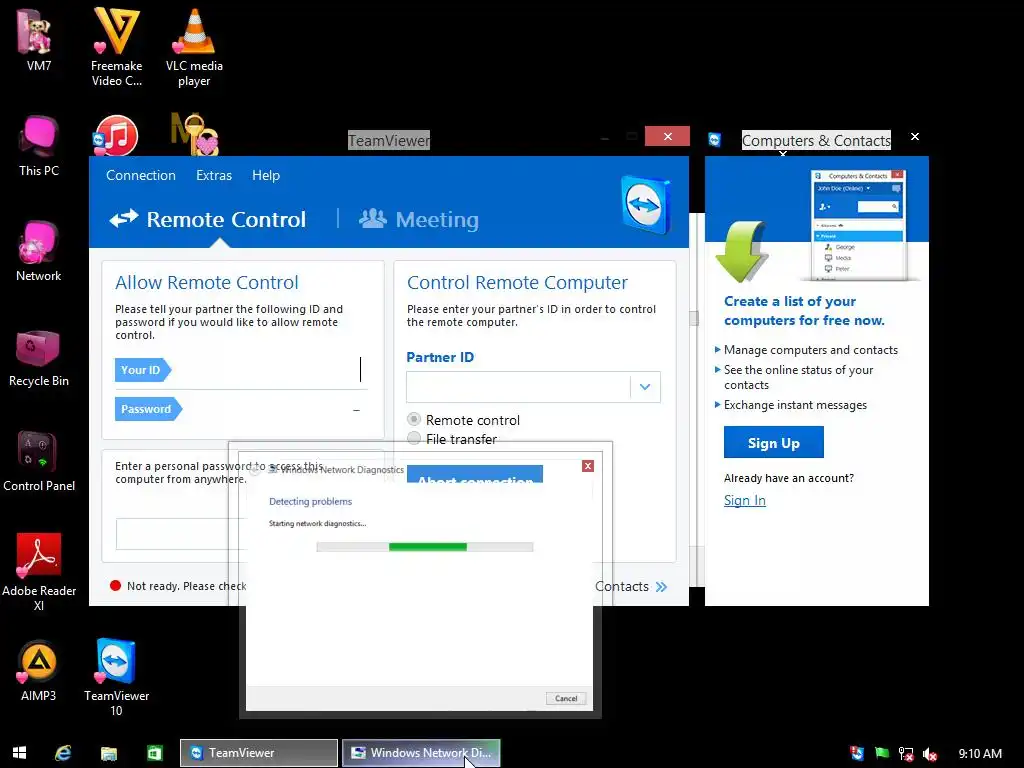Expand the Partner ID dropdown arrow
Screen dimensions: 1024x768
tap(645, 387)
